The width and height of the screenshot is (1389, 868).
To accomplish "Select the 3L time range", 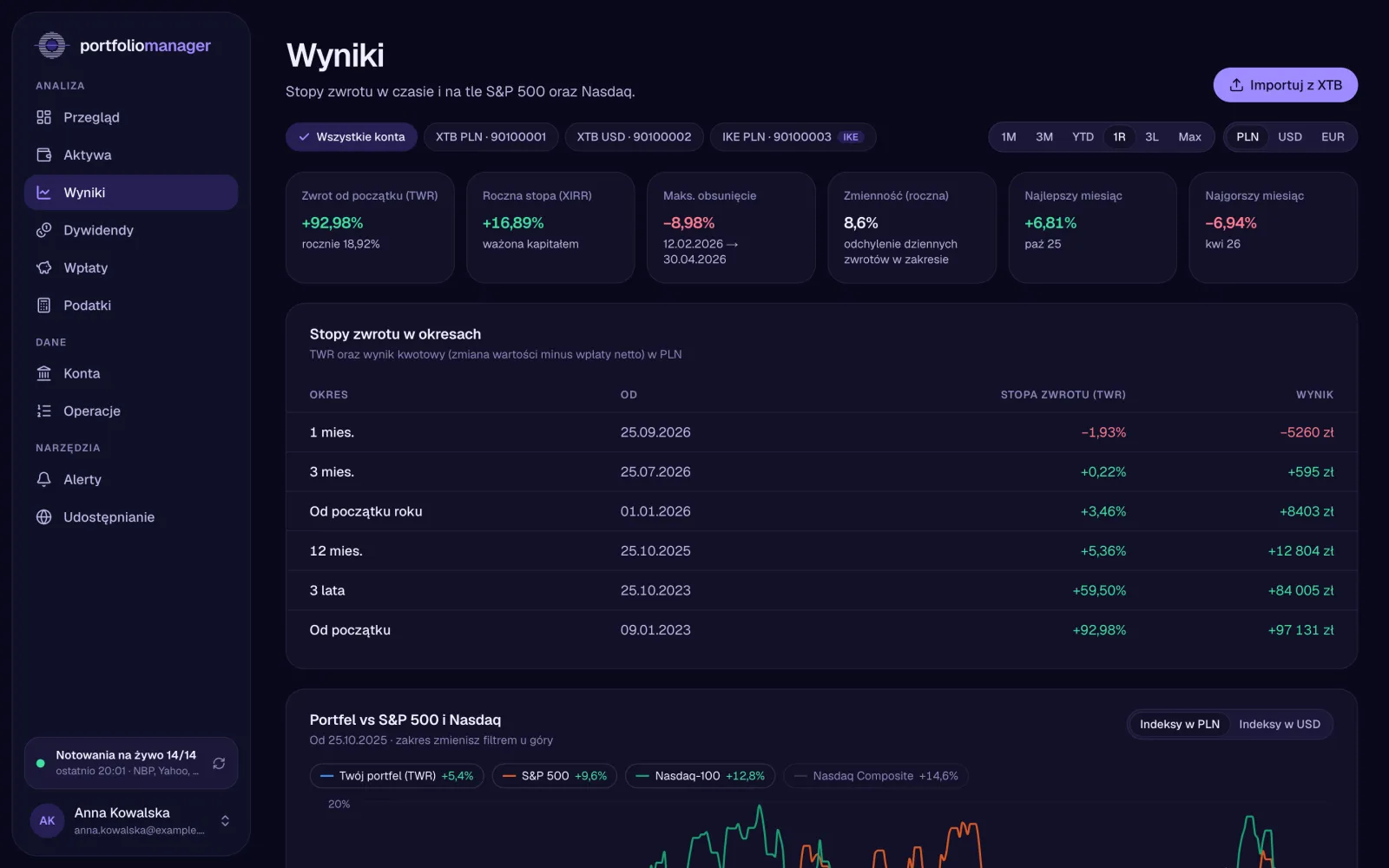I will pyautogui.click(x=1152, y=137).
